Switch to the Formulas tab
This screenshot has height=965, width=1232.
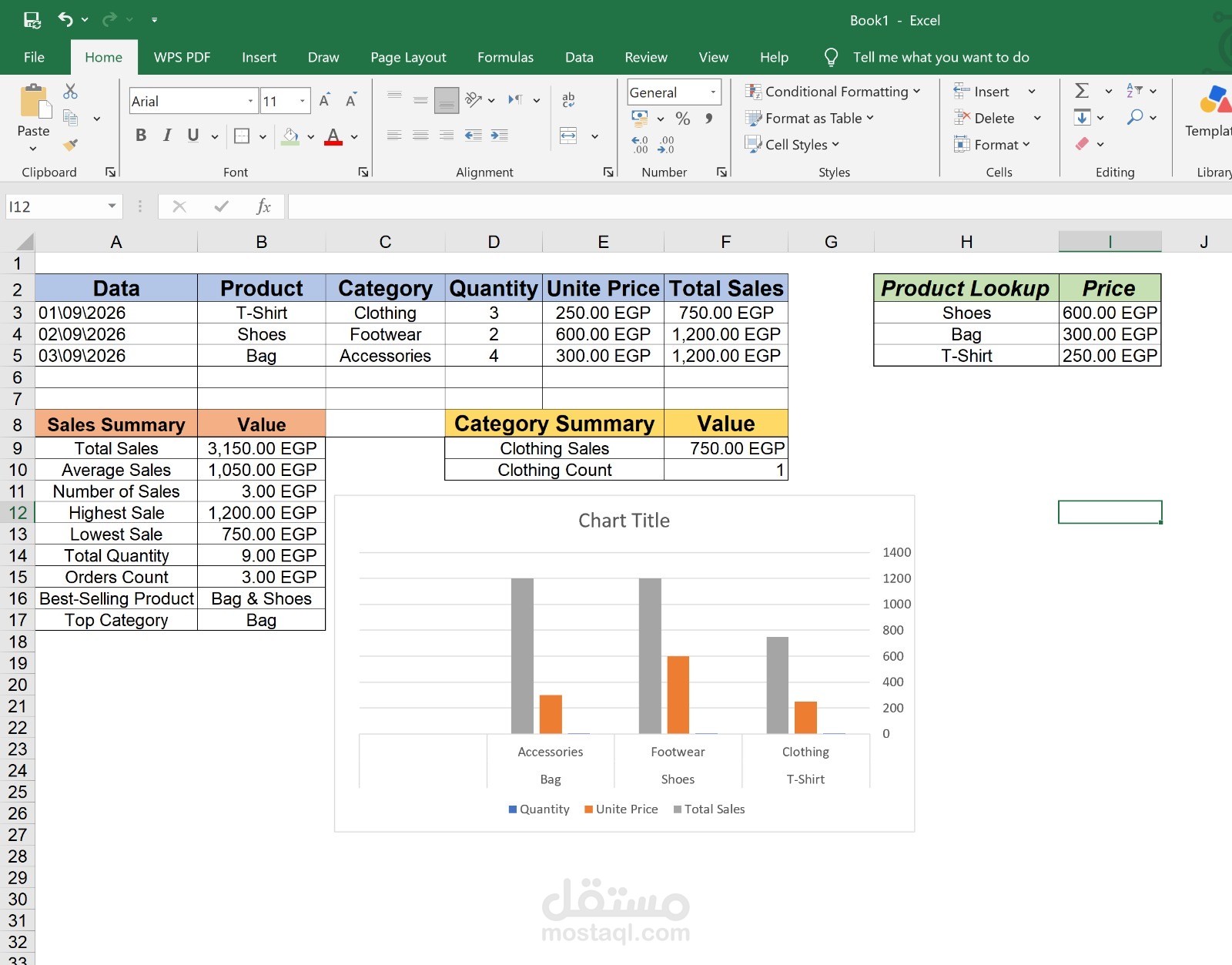coord(505,57)
